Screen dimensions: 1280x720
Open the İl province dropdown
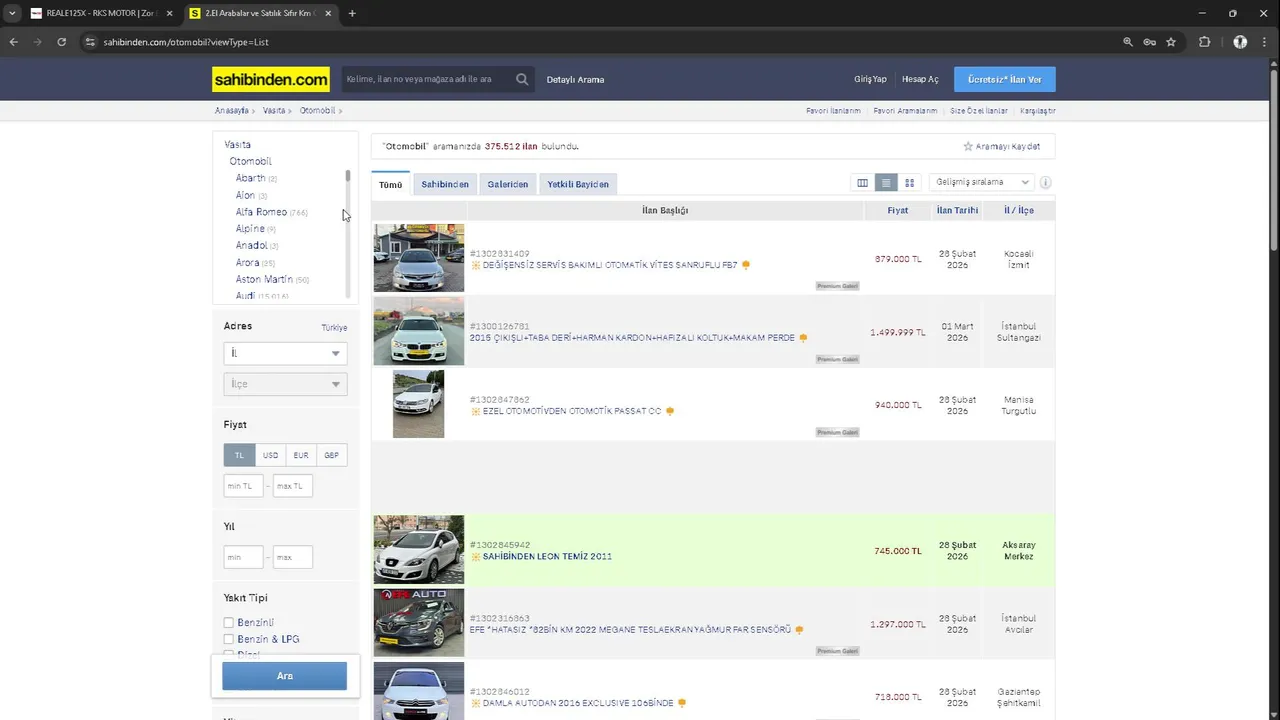tap(285, 353)
